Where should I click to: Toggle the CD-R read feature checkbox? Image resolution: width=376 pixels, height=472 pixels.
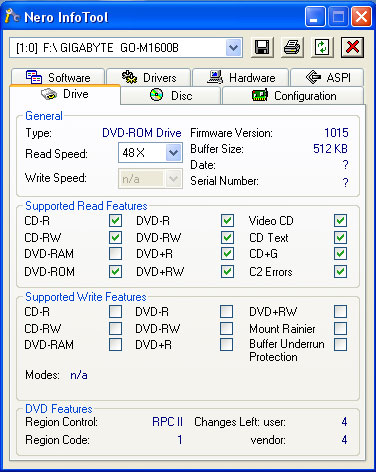[115, 221]
